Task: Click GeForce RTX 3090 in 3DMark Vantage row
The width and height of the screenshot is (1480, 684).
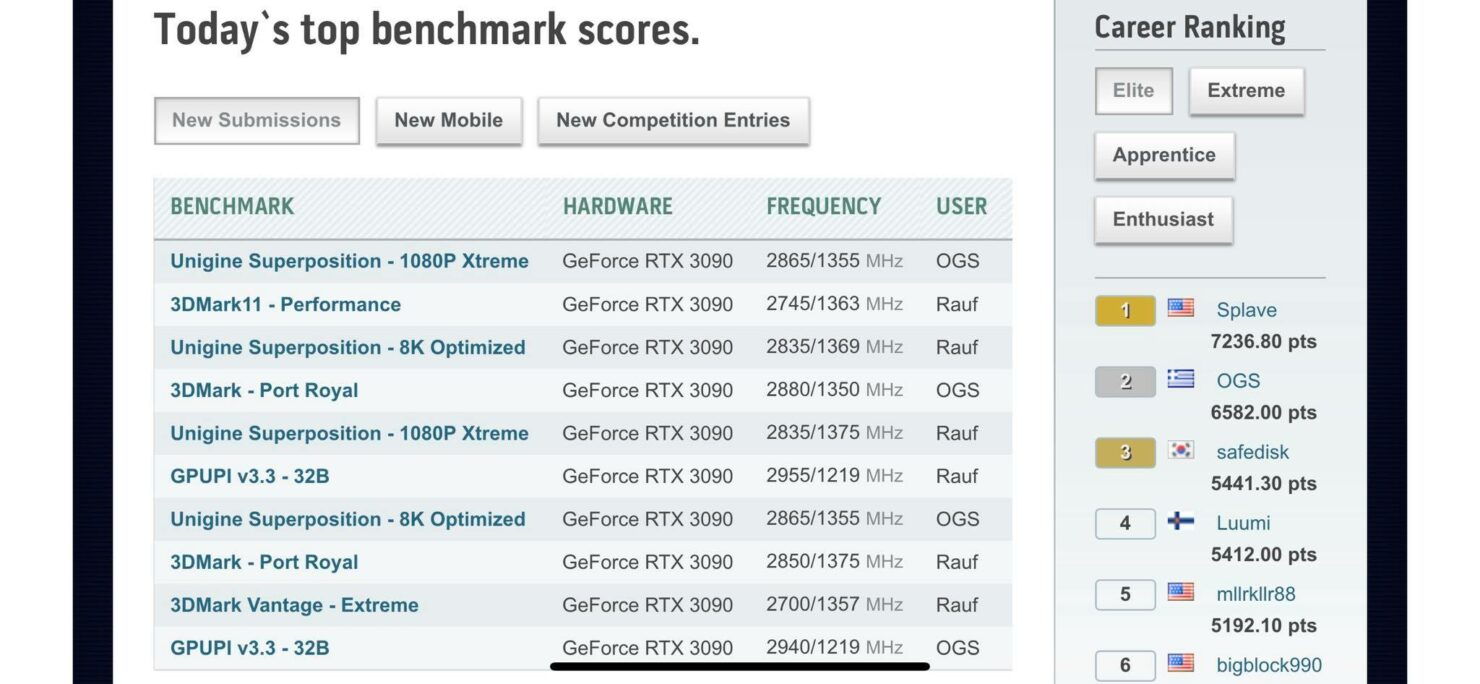Action: pyautogui.click(x=648, y=605)
